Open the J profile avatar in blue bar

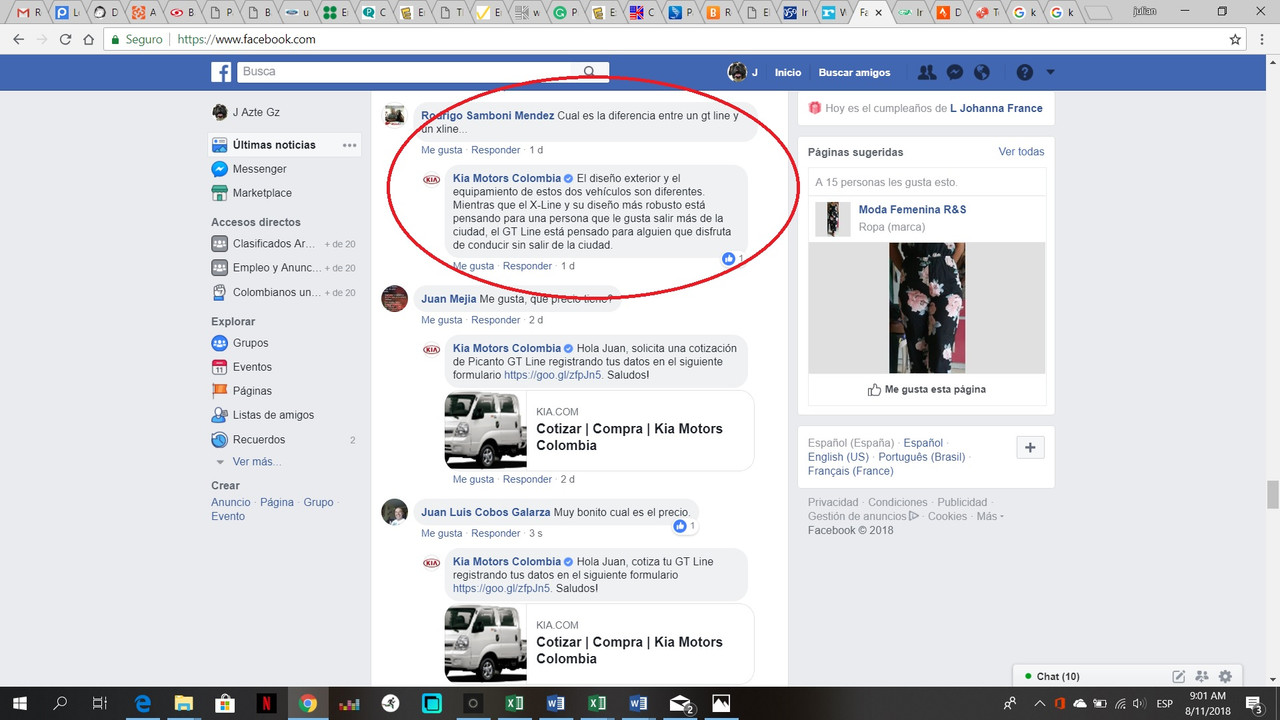[737, 72]
